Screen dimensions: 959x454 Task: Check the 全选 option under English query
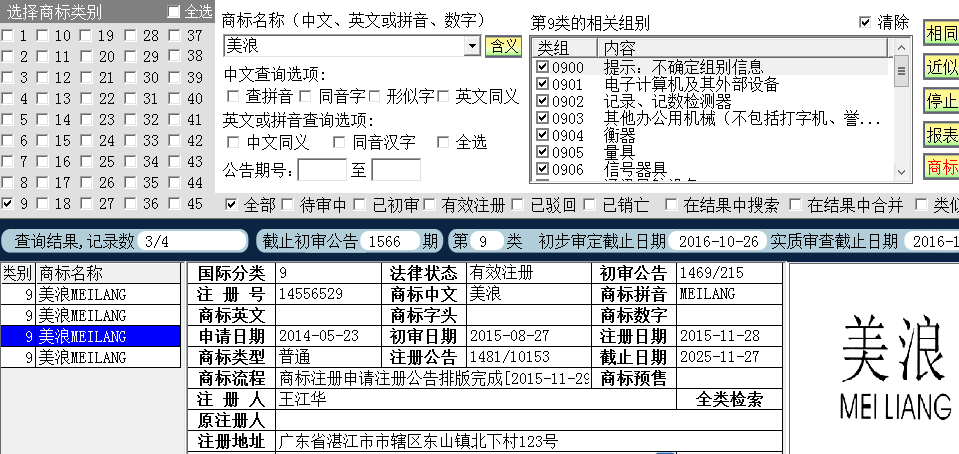(443, 143)
